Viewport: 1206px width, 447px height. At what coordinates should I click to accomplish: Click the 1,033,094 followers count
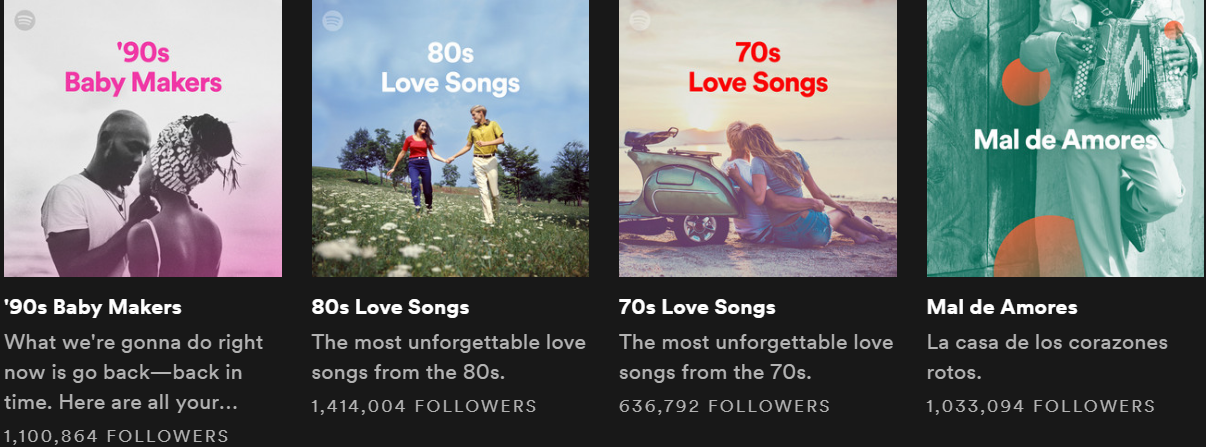1040,406
